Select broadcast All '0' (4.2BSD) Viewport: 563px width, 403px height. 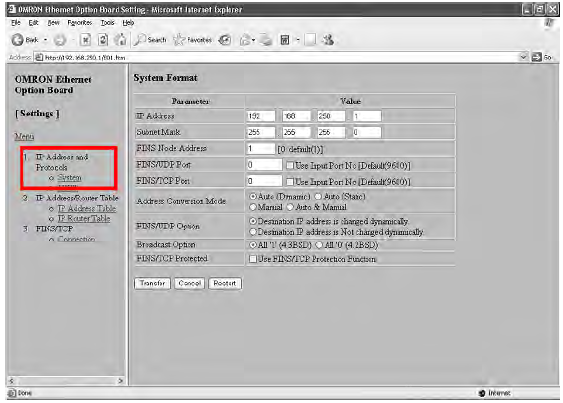319,245
